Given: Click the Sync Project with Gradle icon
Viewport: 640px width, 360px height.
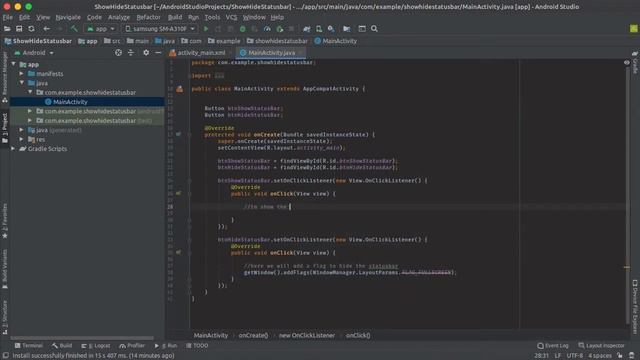Looking at the screenshot, I should [307, 29].
